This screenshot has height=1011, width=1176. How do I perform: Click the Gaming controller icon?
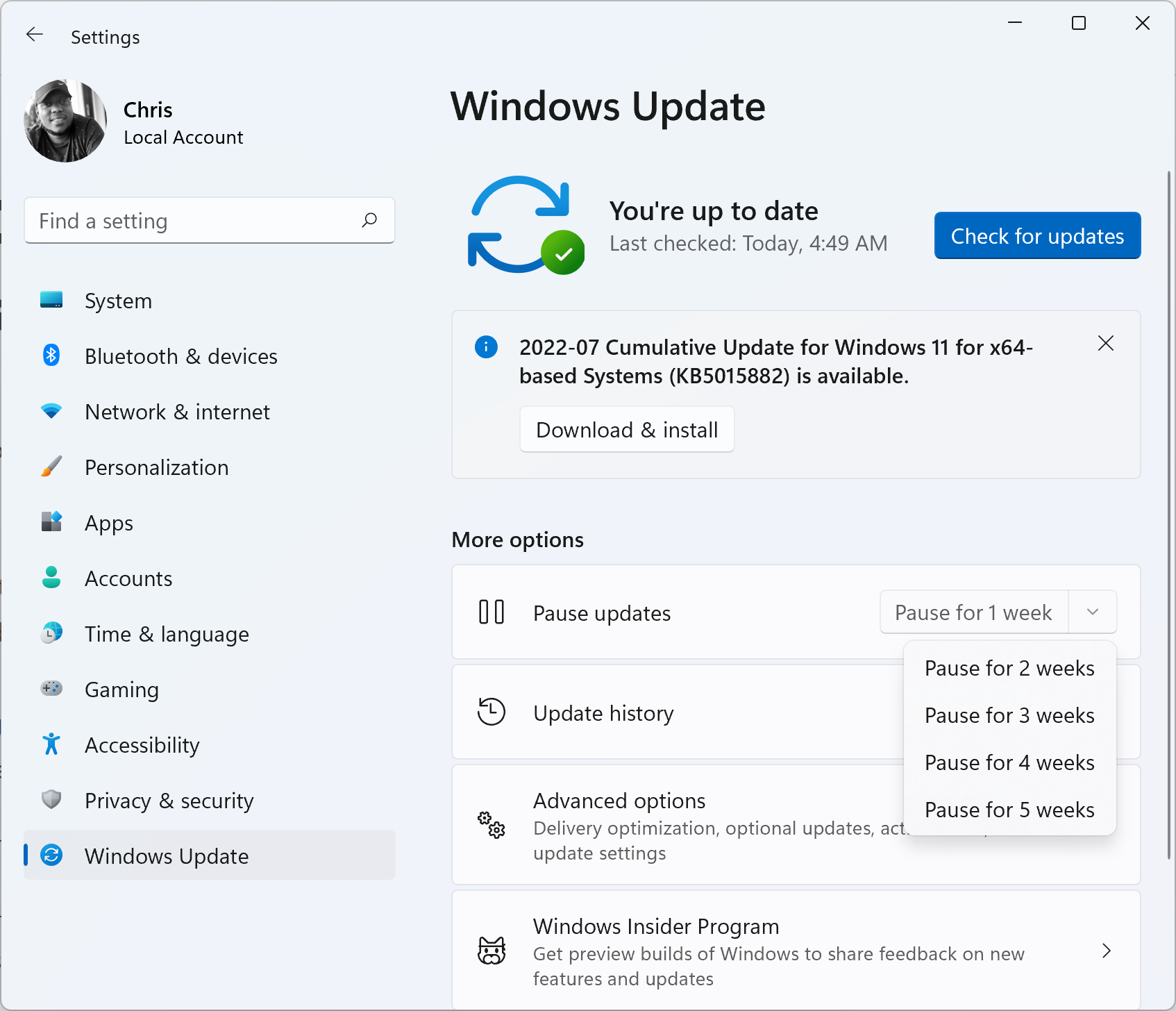(51, 689)
